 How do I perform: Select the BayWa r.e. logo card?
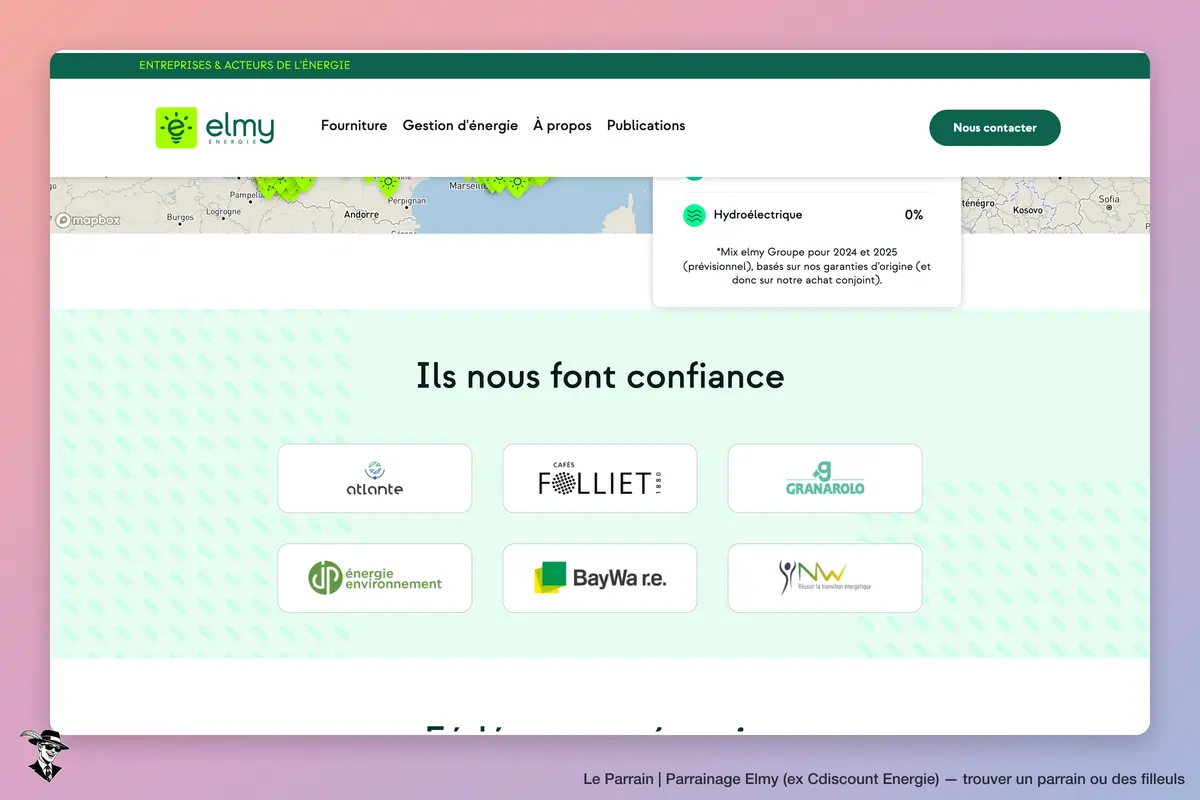(x=600, y=578)
